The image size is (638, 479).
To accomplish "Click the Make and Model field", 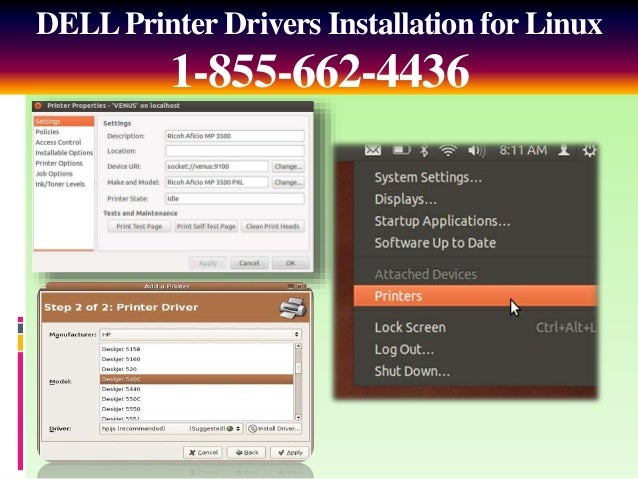I will click(217, 182).
